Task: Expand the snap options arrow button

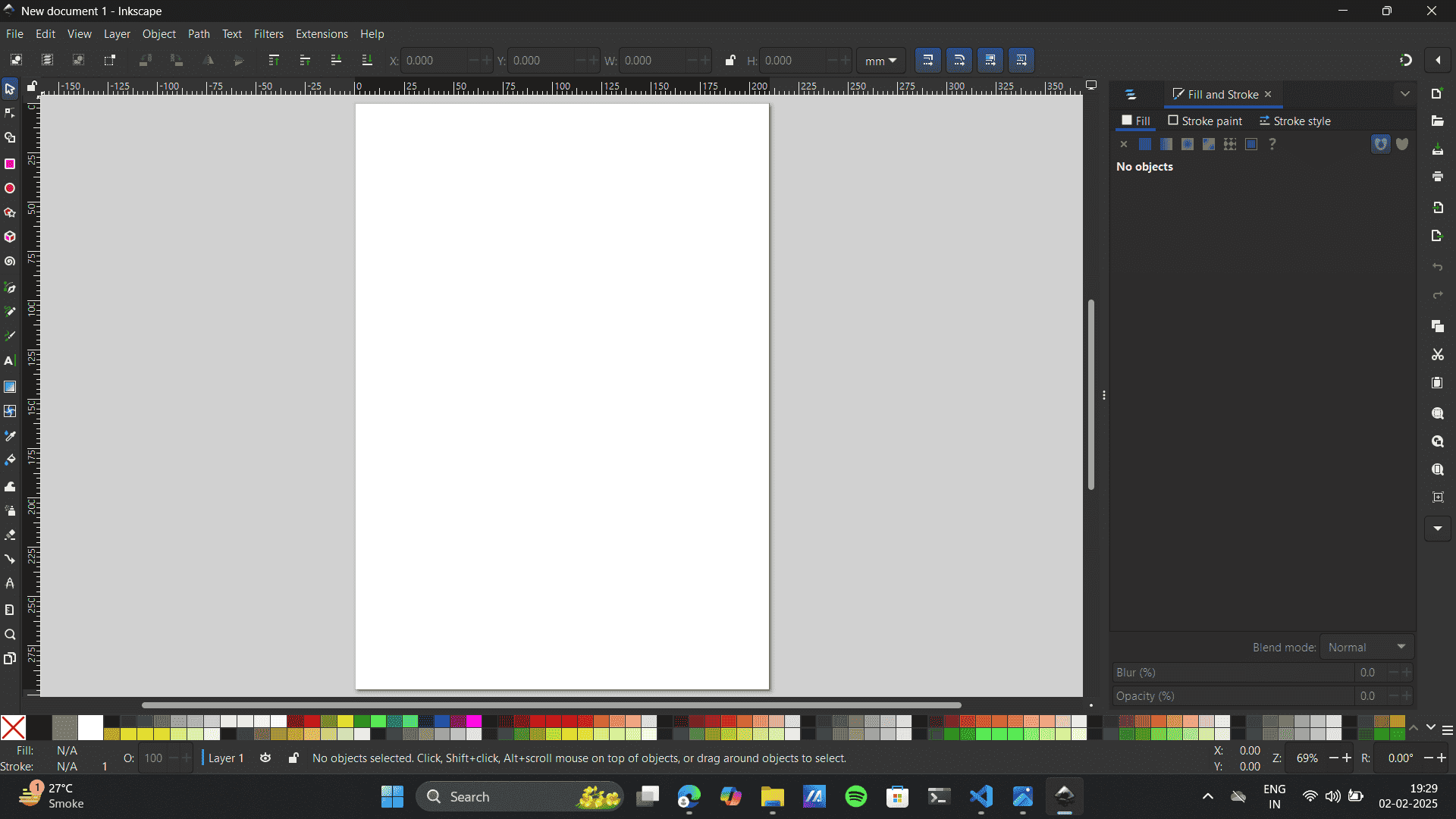Action: 1438,60
